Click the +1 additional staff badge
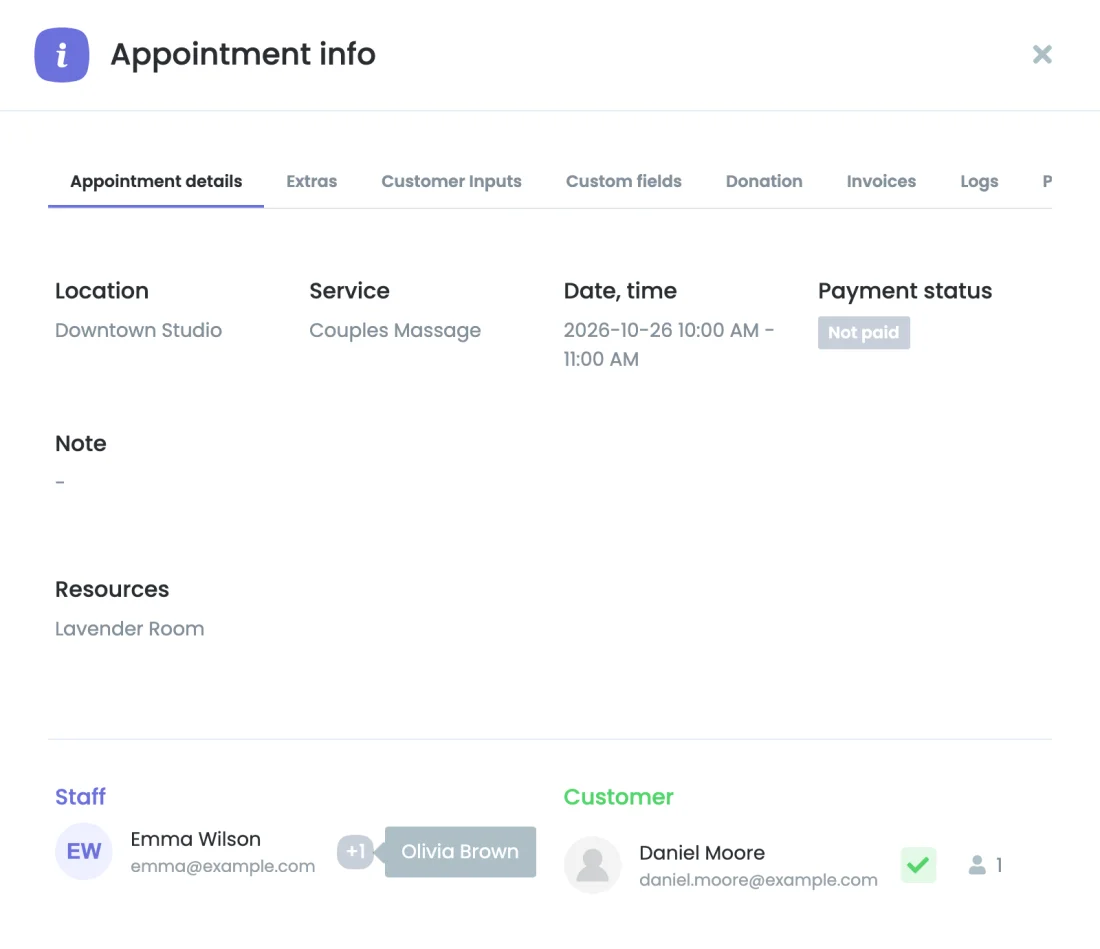This screenshot has width=1100, height=949. coord(355,852)
